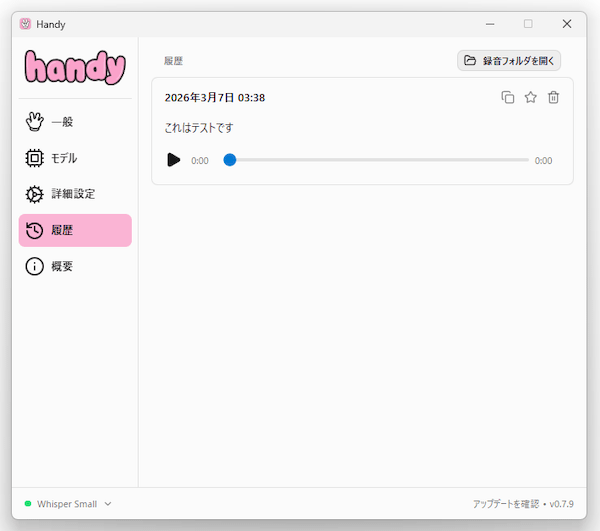Image resolution: width=600 pixels, height=531 pixels.
Task: Click the Handy app icon in the title bar
Action: tap(25, 24)
